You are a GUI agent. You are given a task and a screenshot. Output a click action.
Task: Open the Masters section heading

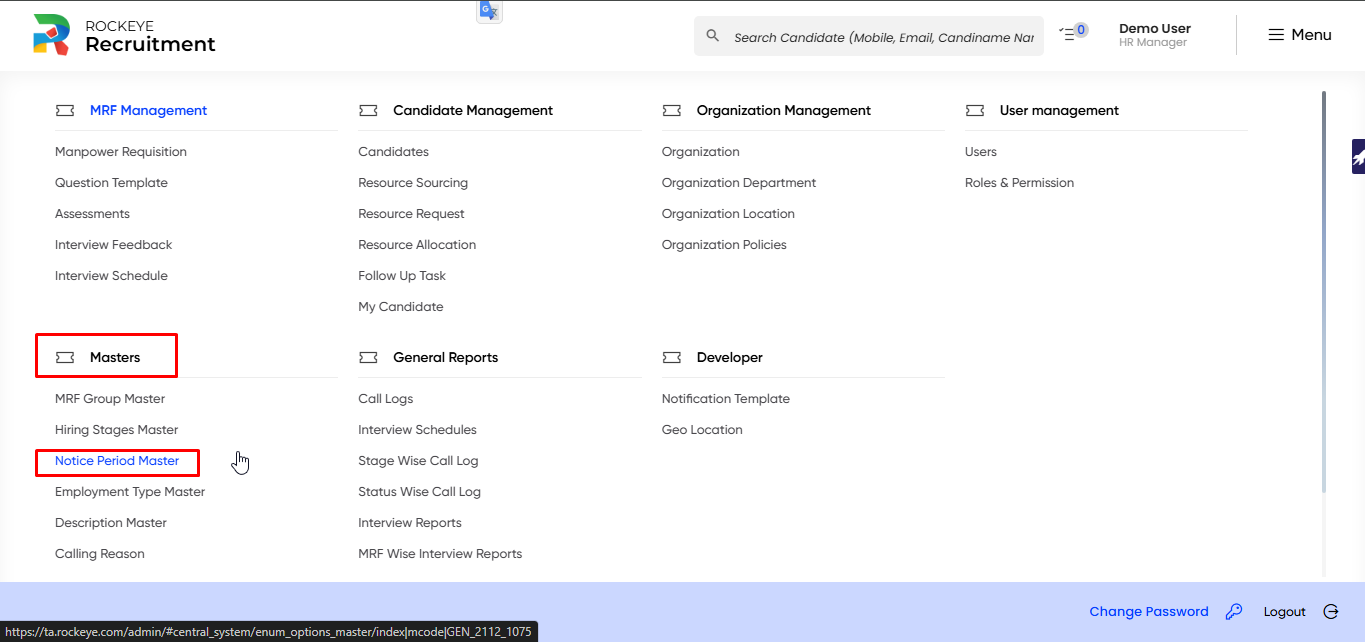tap(115, 358)
